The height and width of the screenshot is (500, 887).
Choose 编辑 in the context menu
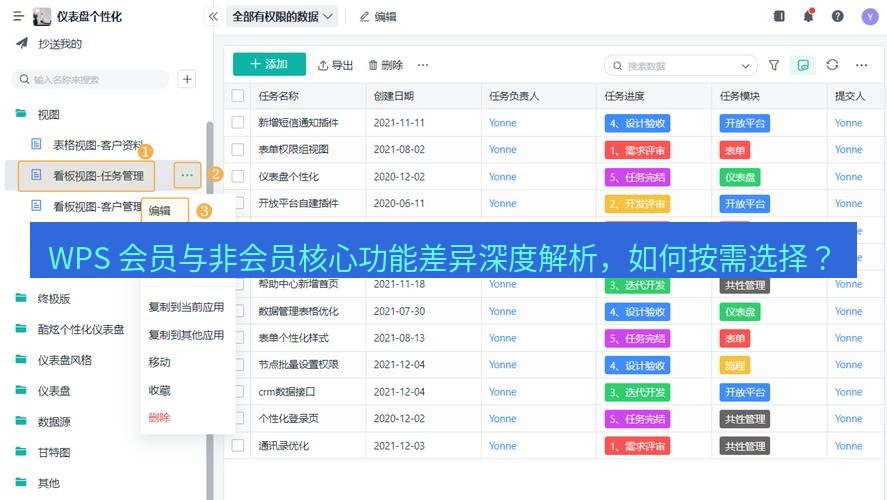pyautogui.click(x=160, y=211)
